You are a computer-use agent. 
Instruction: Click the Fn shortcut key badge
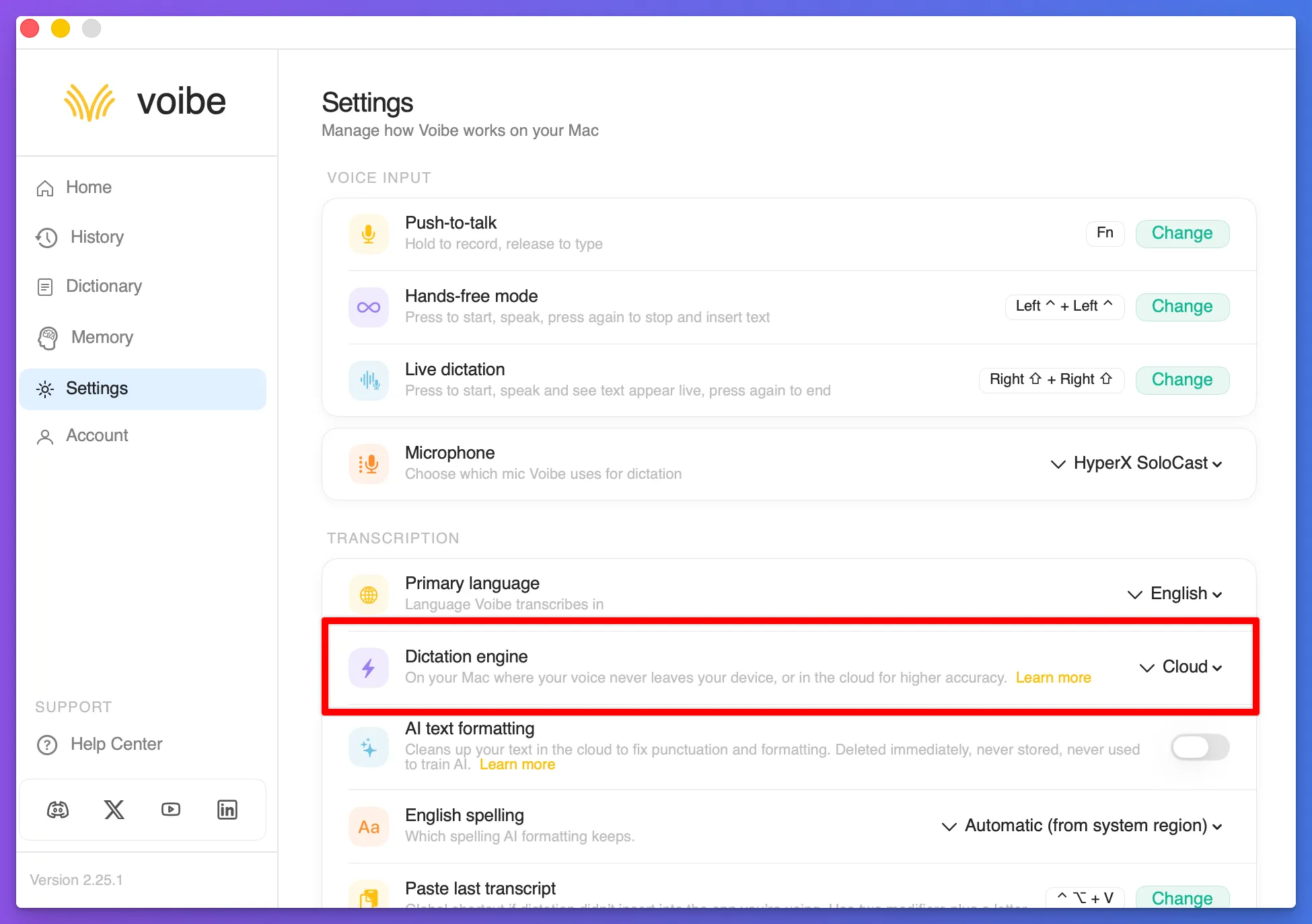pyautogui.click(x=1105, y=233)
